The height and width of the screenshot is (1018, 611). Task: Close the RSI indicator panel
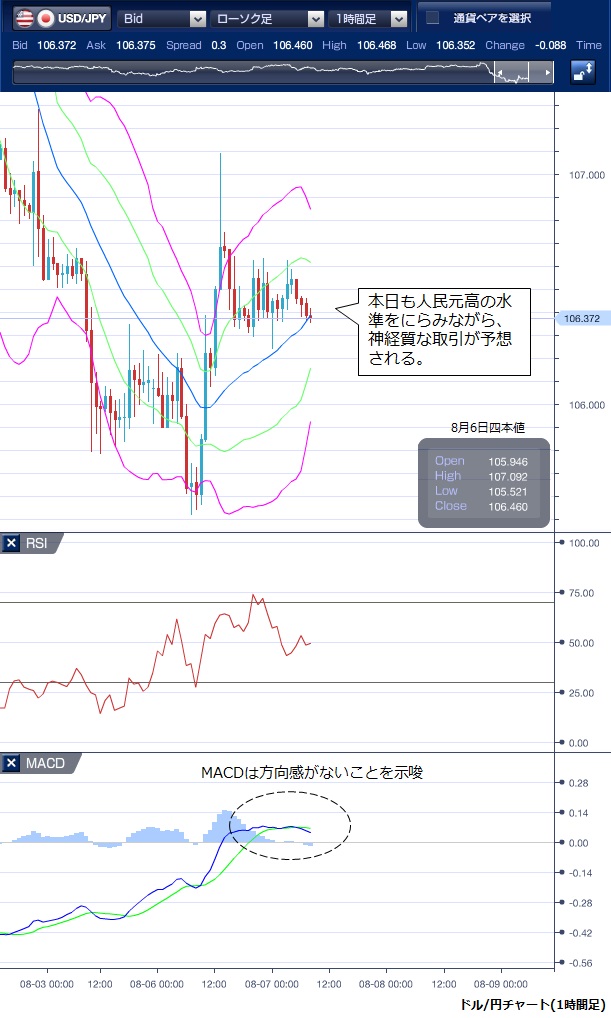12,543
